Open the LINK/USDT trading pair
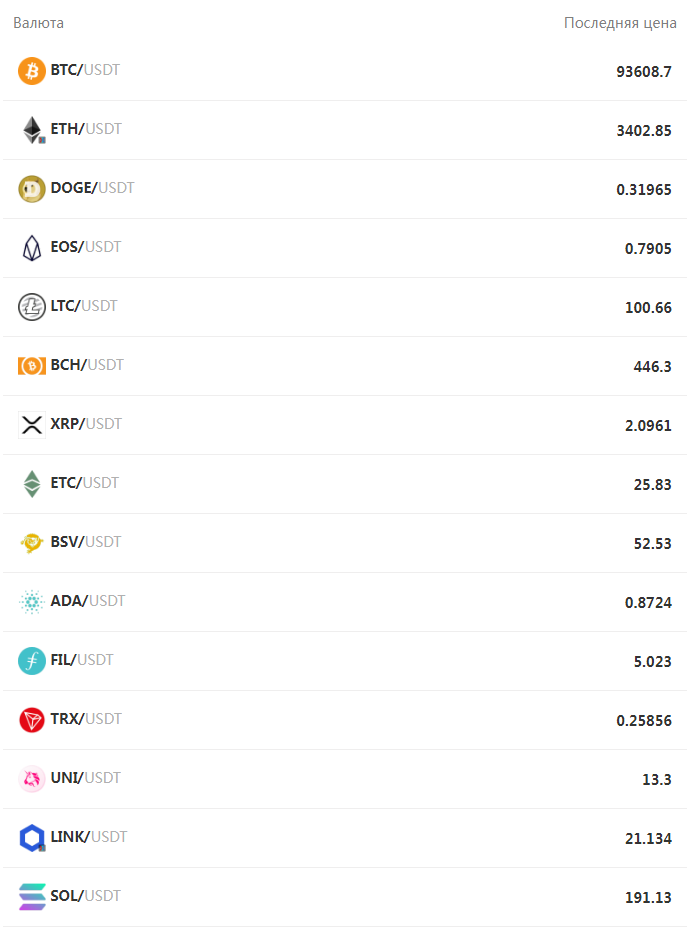The height and width of the screenshot is (937, 688). click(x=88, y=837)
